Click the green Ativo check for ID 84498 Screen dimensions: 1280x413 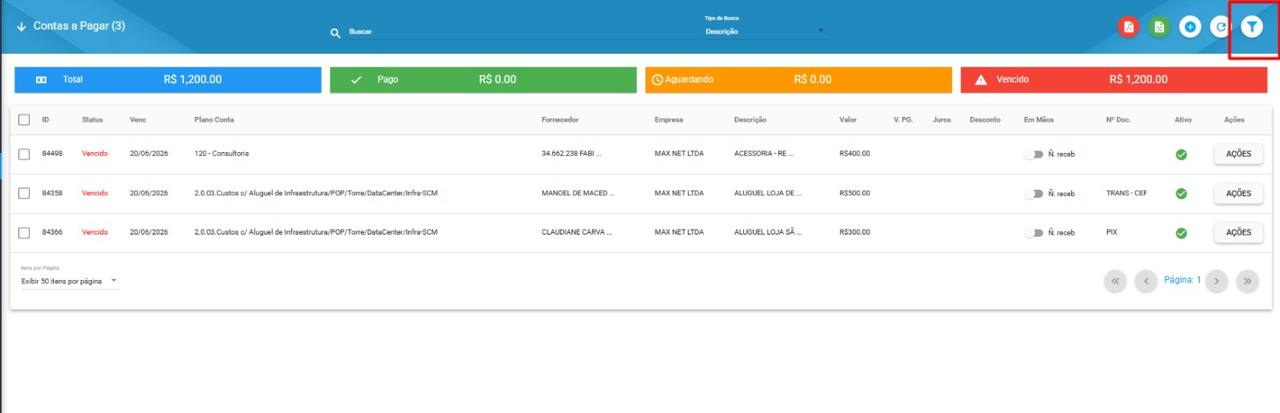(x=1181, y=154)
